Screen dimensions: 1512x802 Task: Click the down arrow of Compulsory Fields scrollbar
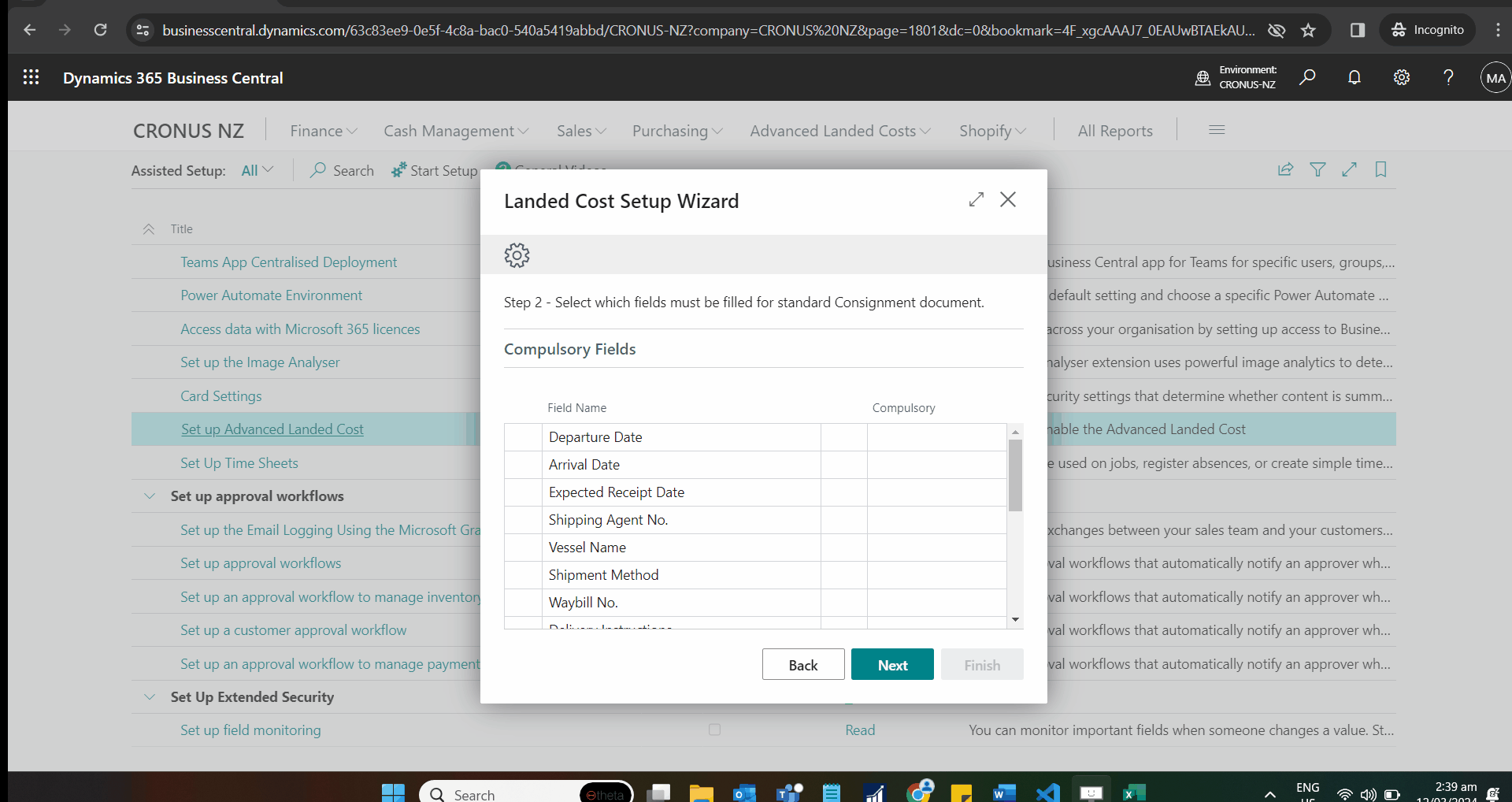pyautogui.click(x=1015, y=619)
